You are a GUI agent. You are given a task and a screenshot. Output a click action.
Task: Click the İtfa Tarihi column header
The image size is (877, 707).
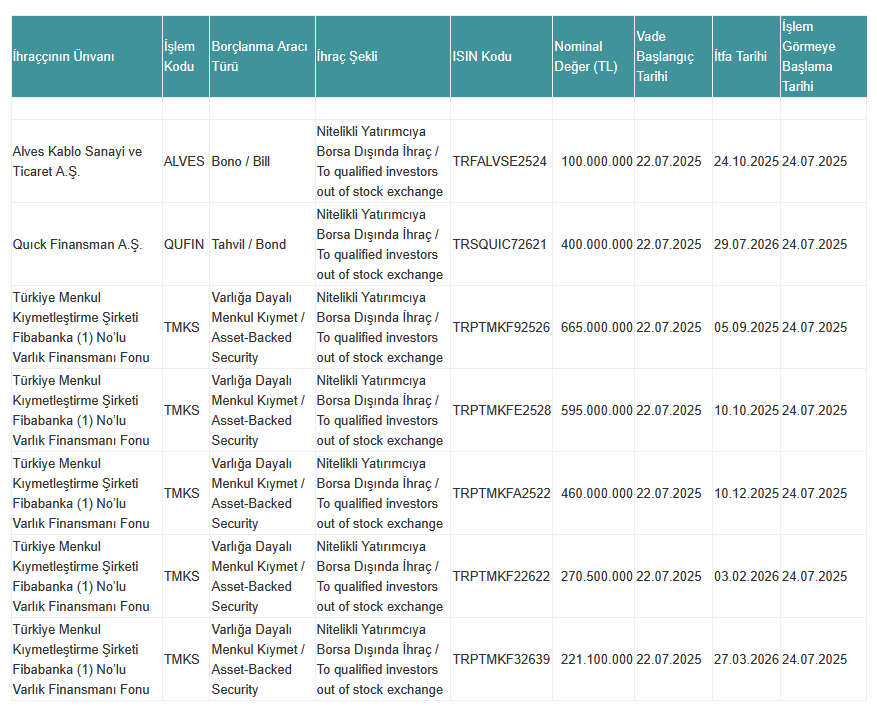click(x=746, y=56)
